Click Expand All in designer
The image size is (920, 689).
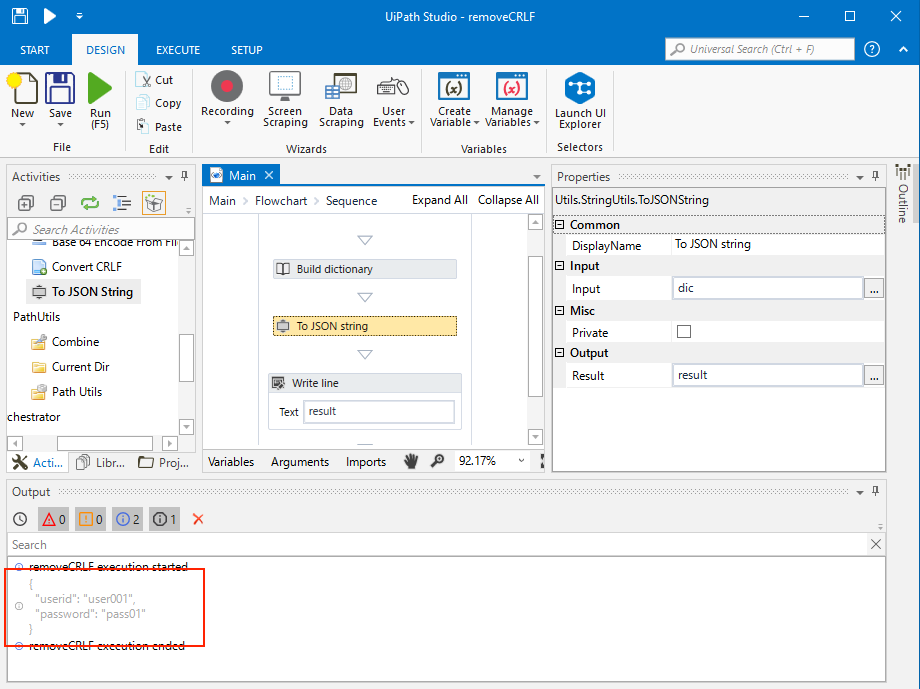point(439,200)
